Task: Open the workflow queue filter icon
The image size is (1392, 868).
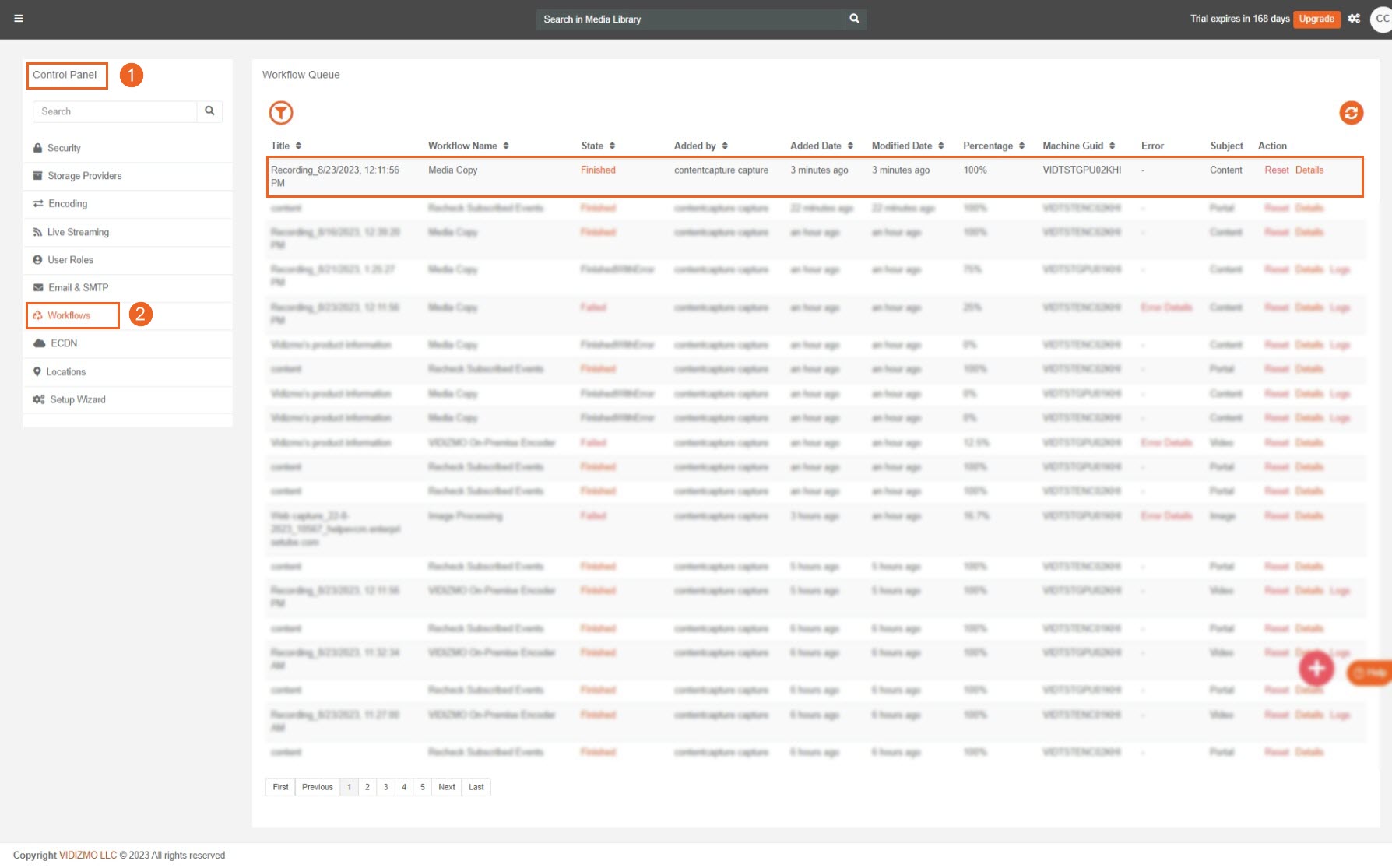Action: click(x=280, y=113)
